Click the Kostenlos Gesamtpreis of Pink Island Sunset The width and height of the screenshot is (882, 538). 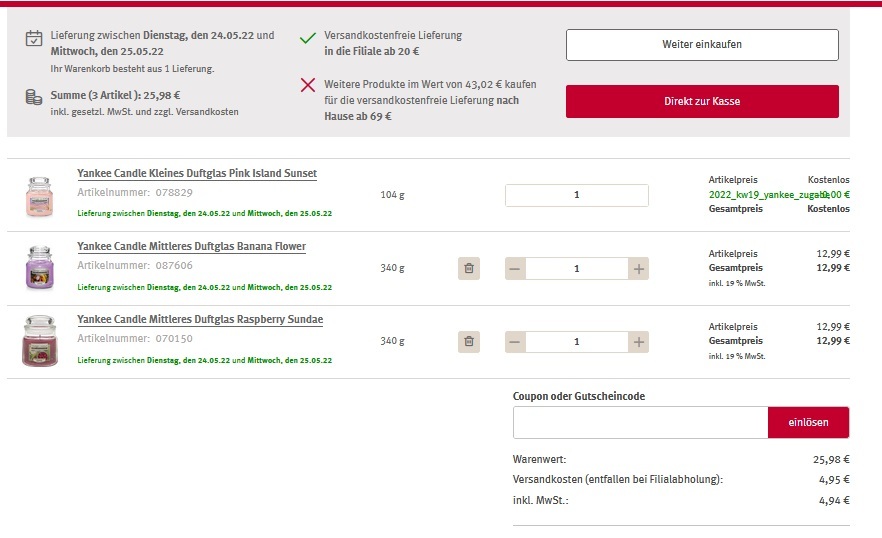(x=829, y=209)
